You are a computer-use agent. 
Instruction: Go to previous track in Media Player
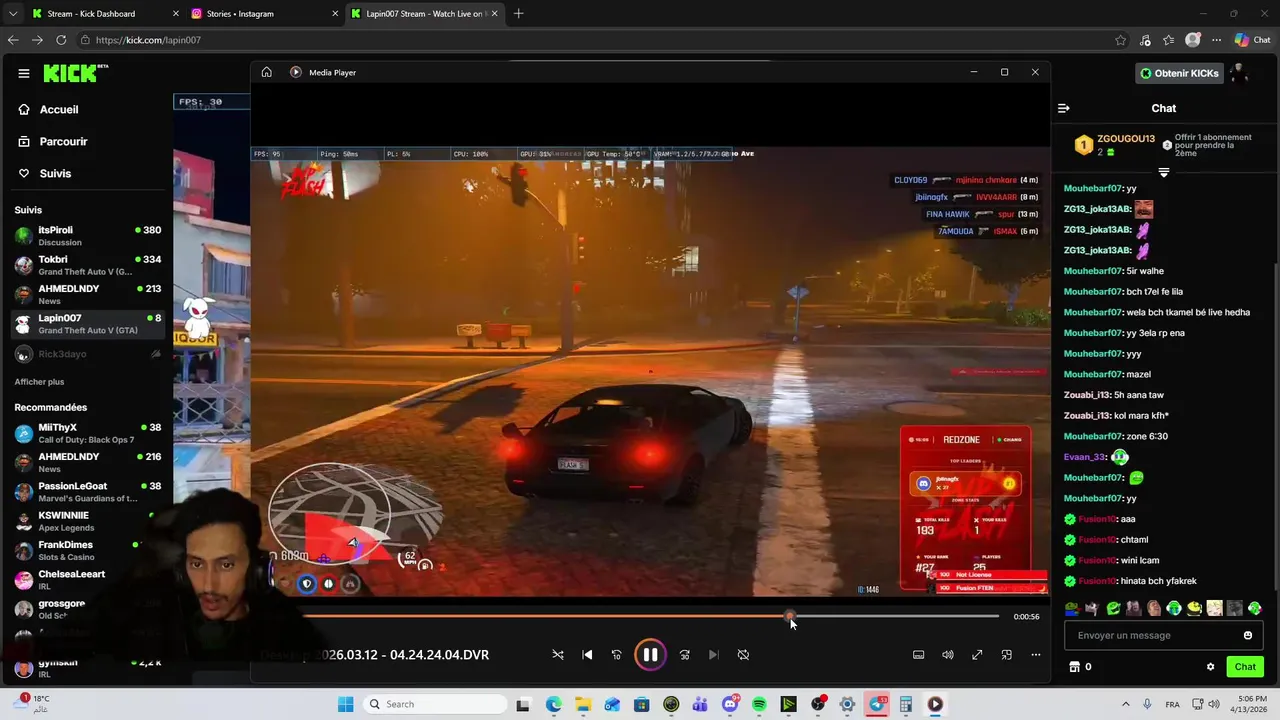(x=587, y=655)
